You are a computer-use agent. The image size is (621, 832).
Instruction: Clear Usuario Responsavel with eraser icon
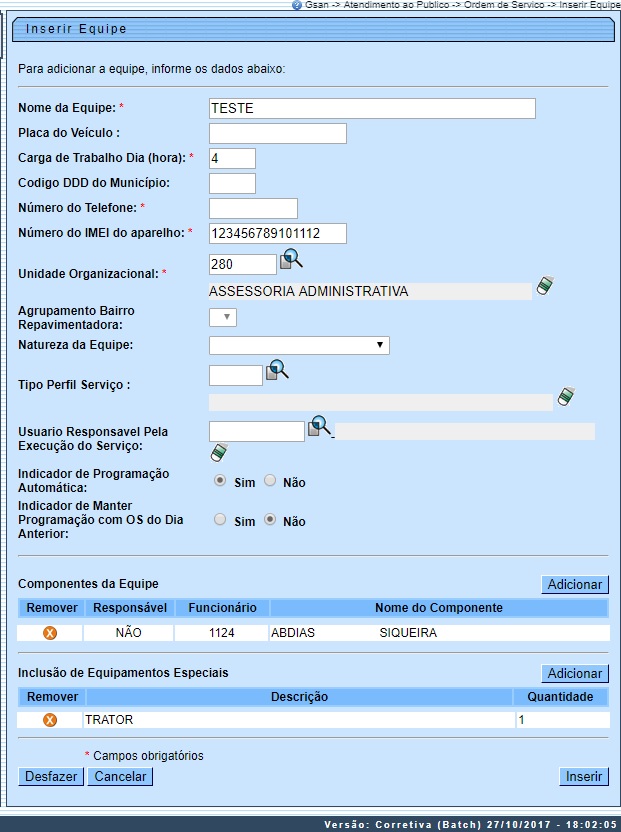click(219, 453)
